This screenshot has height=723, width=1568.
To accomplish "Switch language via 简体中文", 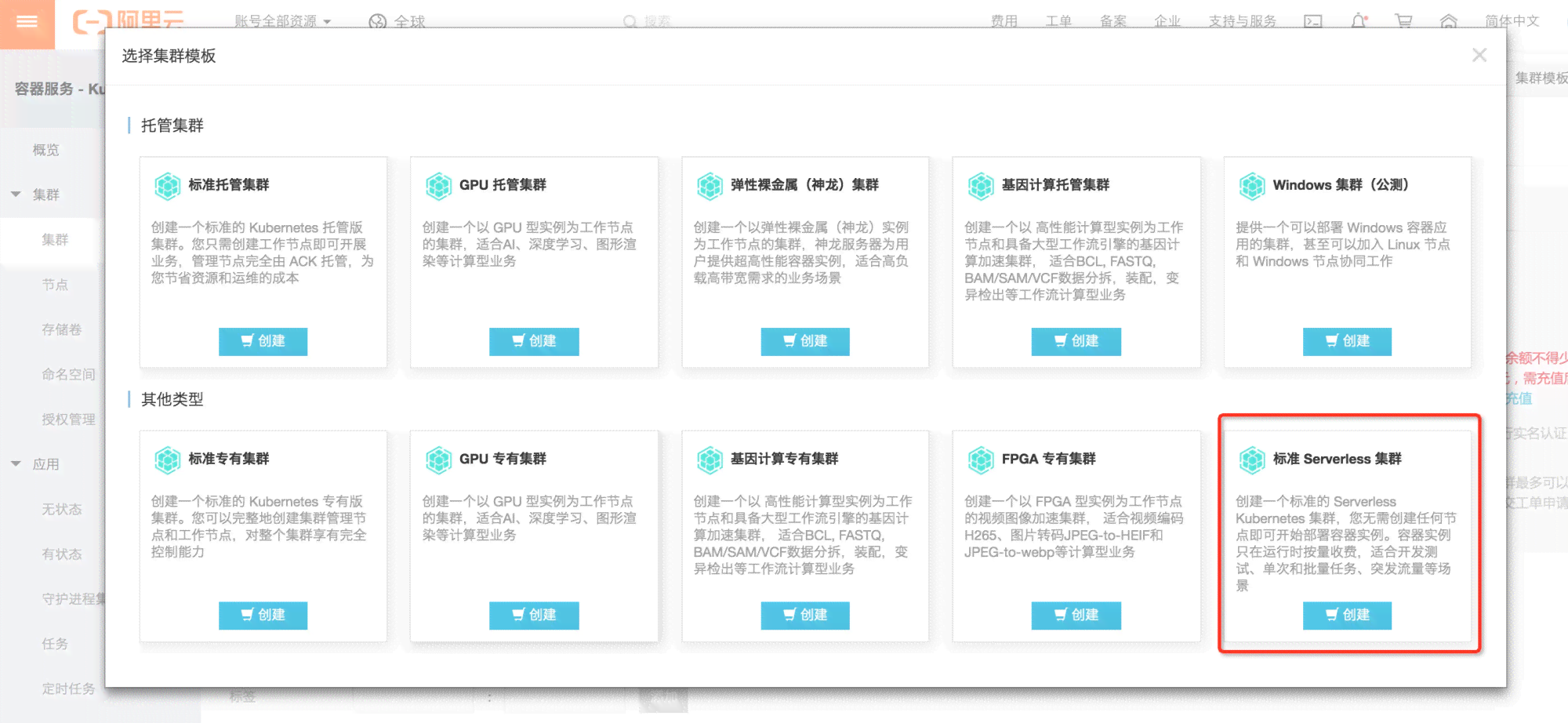I will coord(1512,21).
